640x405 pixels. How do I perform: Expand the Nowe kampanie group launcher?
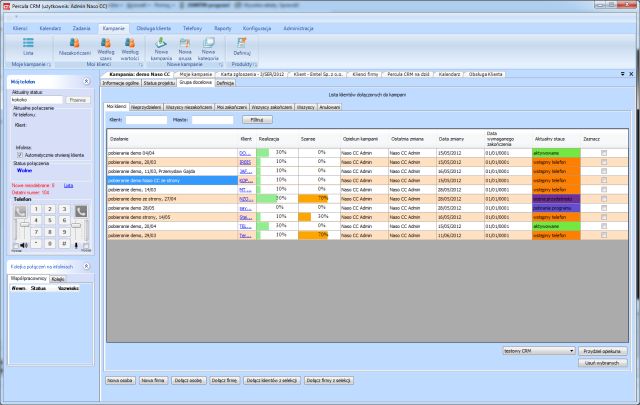221,65
